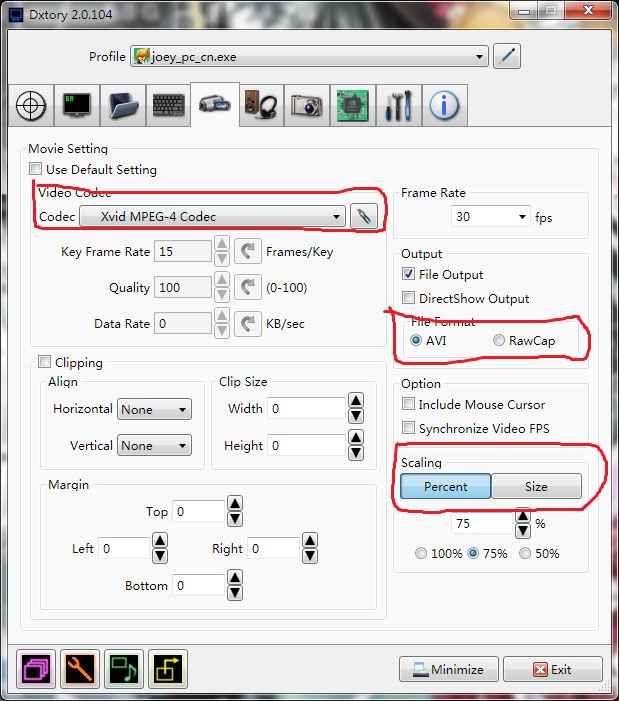
Task: Uncheck the File Output checkbox
Action: (408, 274)
